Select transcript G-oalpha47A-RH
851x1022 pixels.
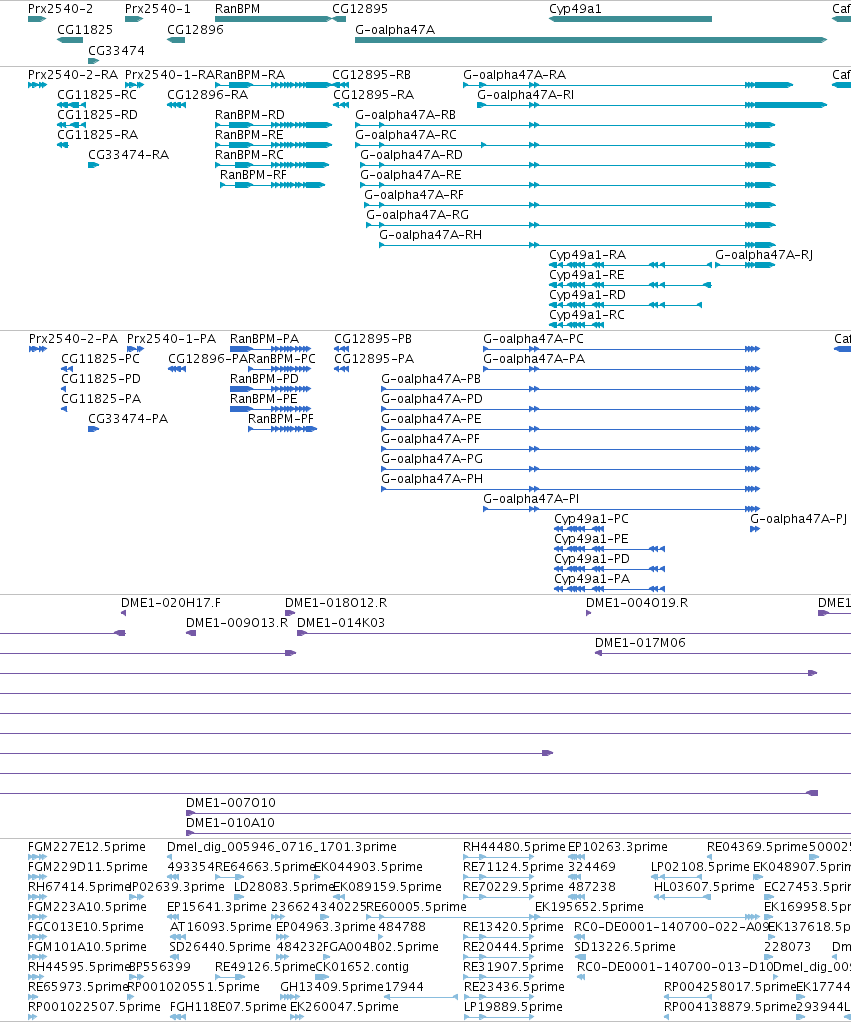tap(430, 235)
